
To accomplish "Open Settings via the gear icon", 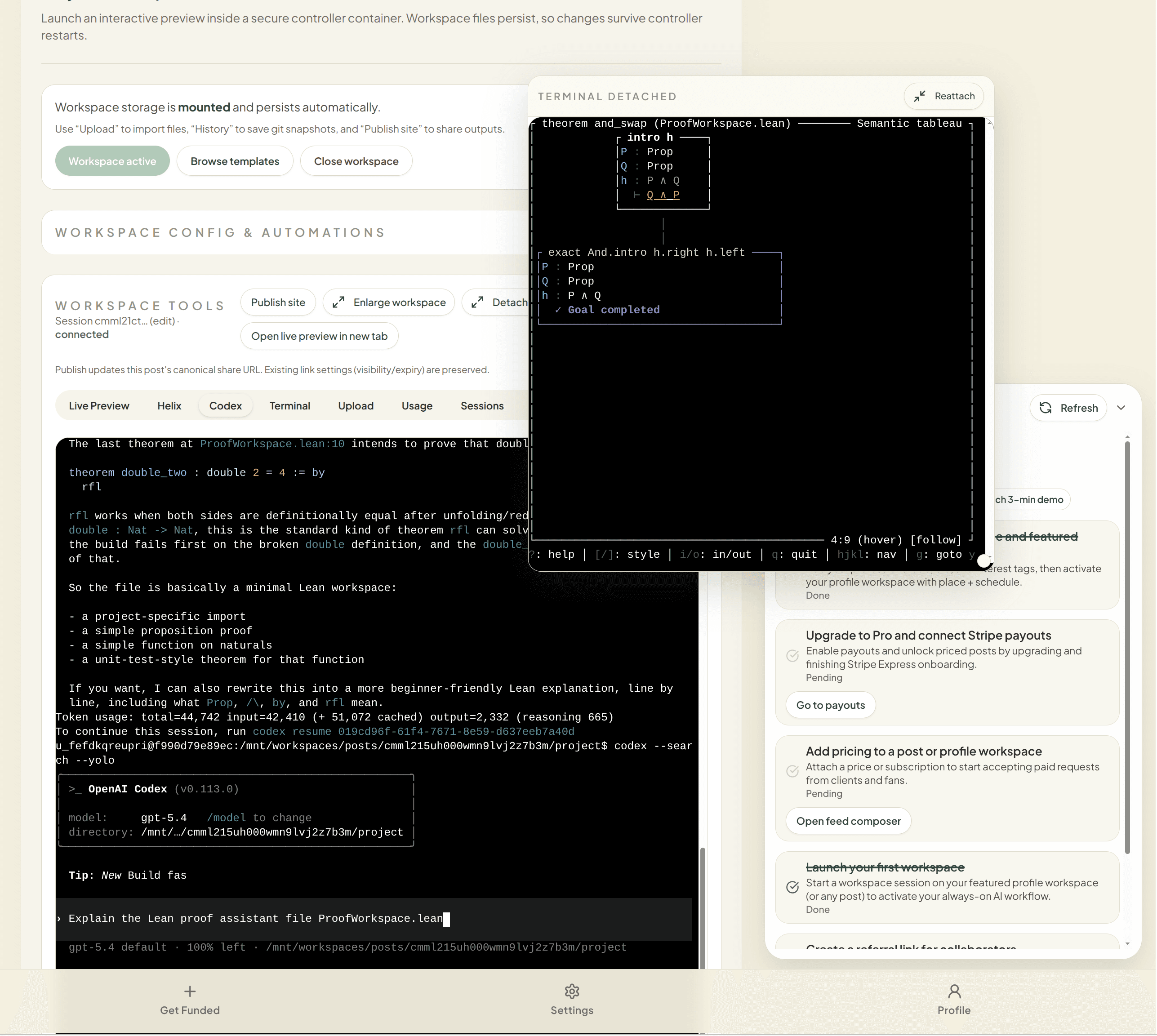I will [x=572, y=992].
